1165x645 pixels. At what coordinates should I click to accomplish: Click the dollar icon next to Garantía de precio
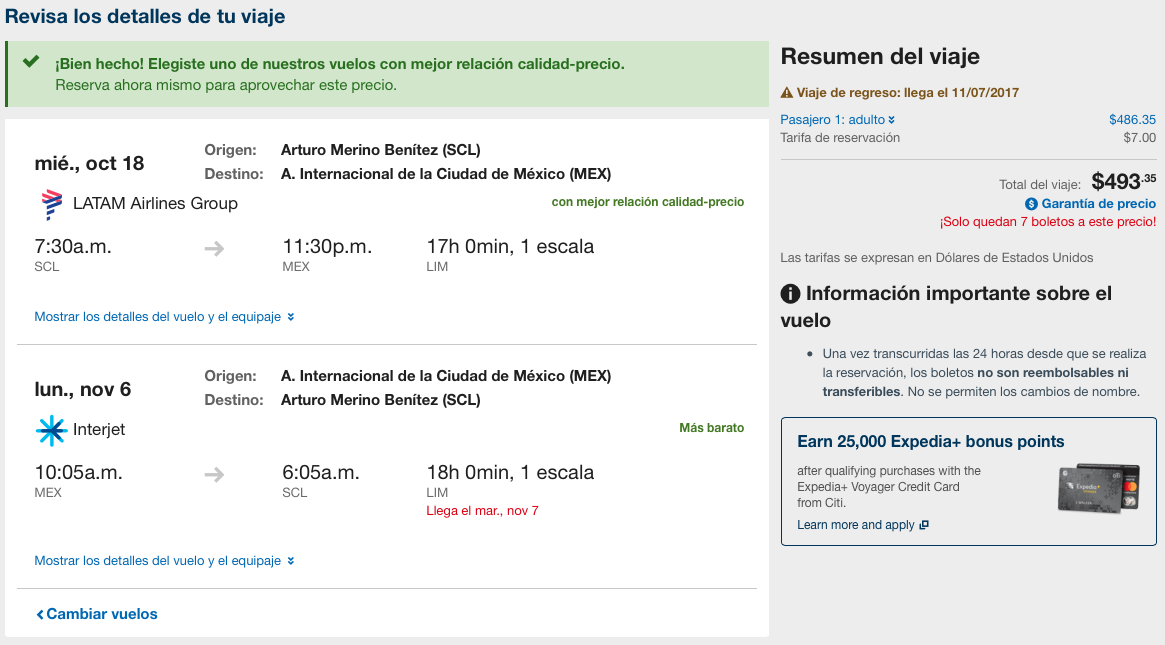pos(1031,204)
